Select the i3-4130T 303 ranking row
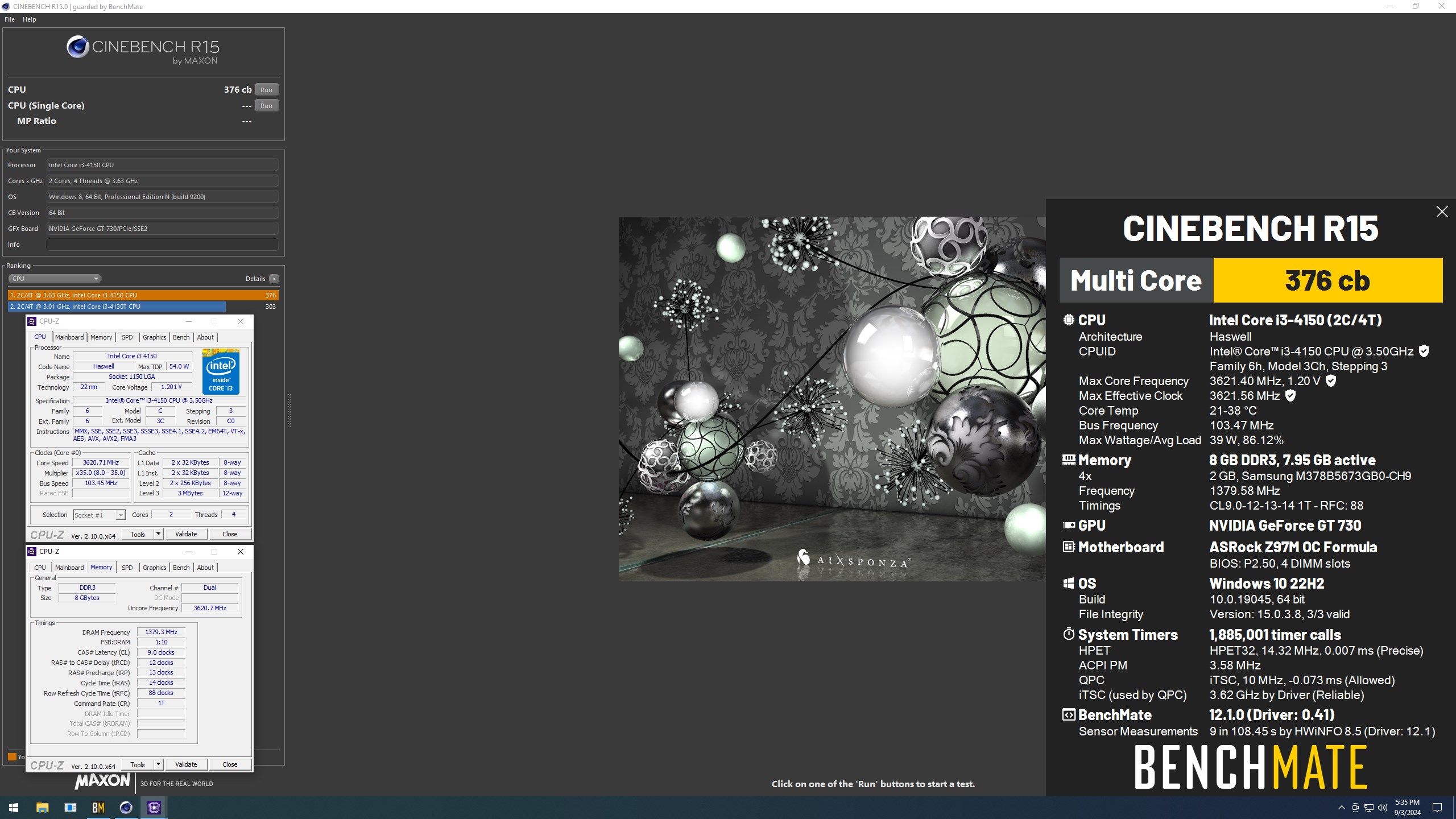This screenshot has height=819, width=1456. click(143, 307)
